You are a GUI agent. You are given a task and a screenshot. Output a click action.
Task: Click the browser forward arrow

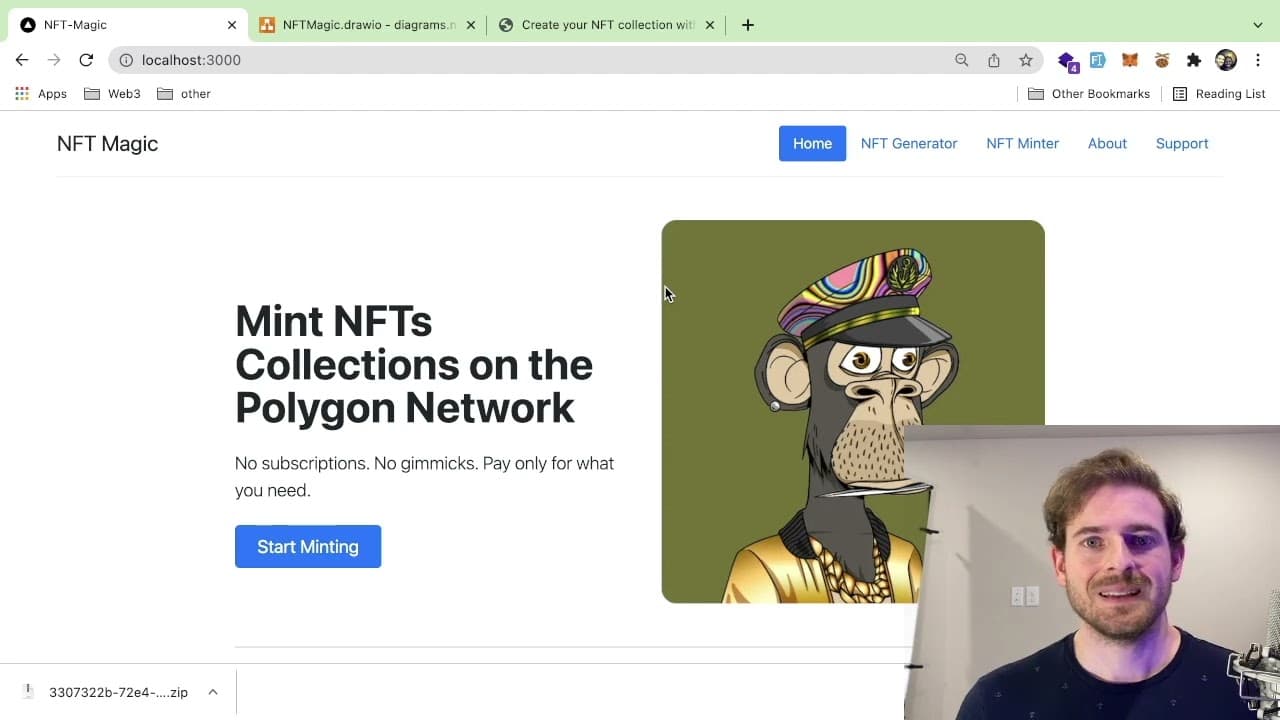pos(54,60)
